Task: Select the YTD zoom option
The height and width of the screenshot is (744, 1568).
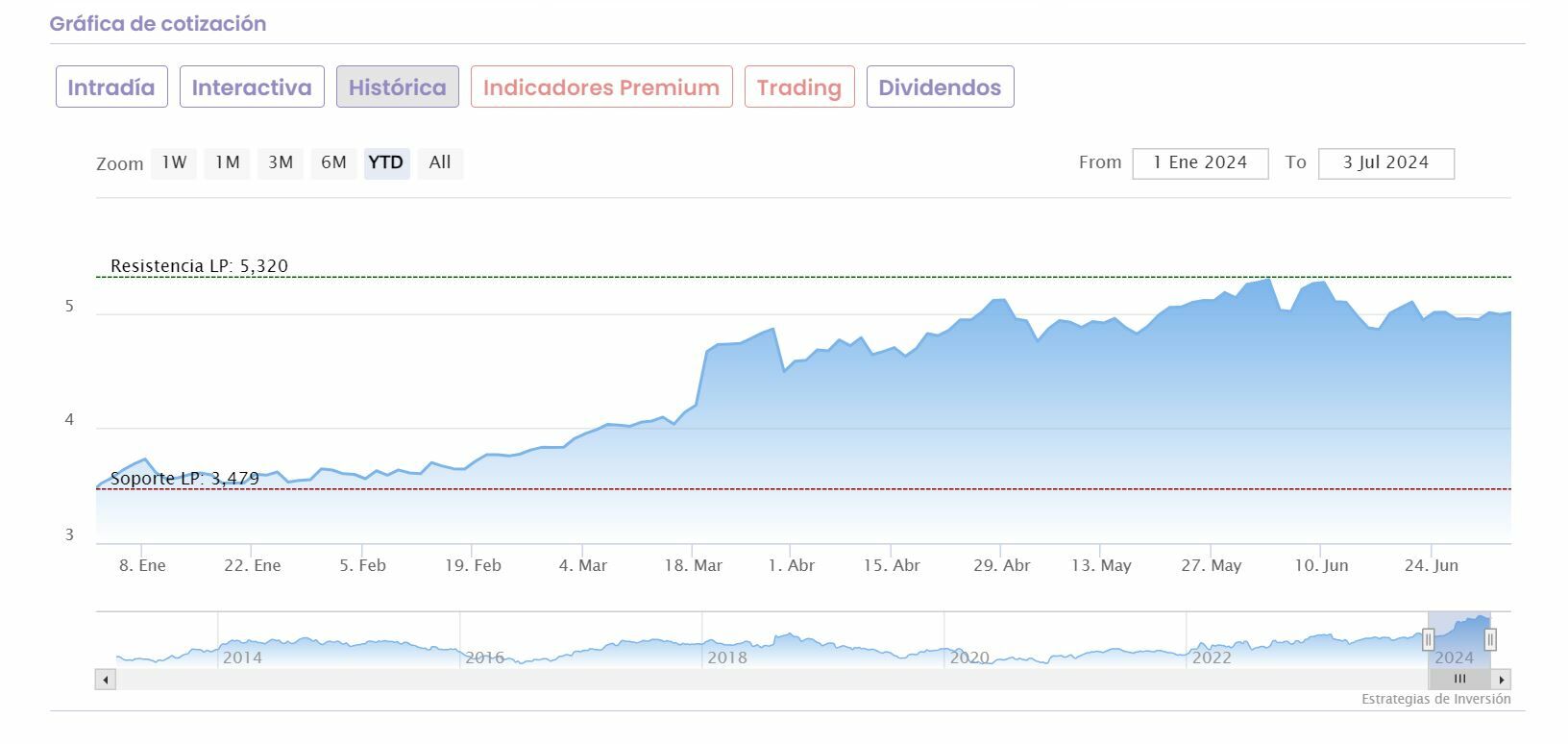Action: pyautogui.click(x=386, y=162)
